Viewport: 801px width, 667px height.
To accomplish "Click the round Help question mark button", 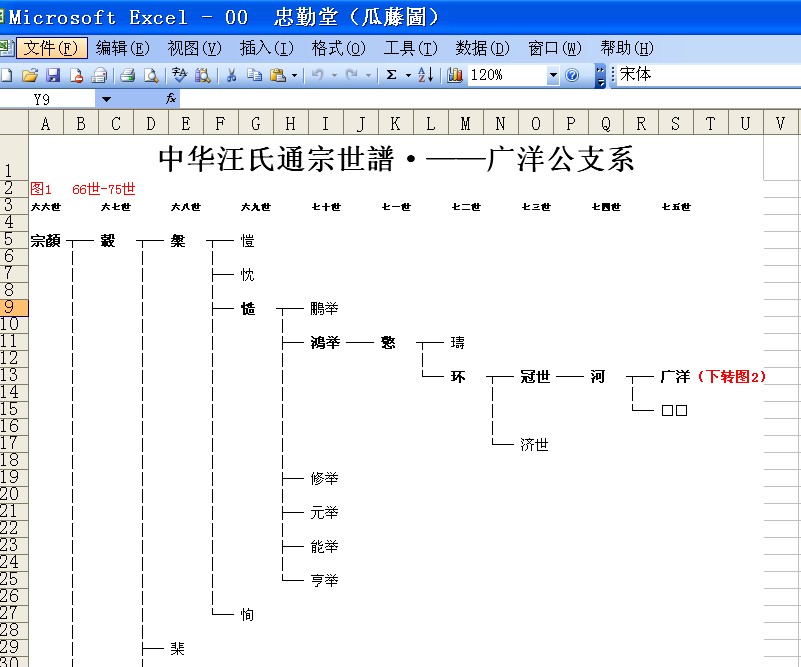I will 571,74.
